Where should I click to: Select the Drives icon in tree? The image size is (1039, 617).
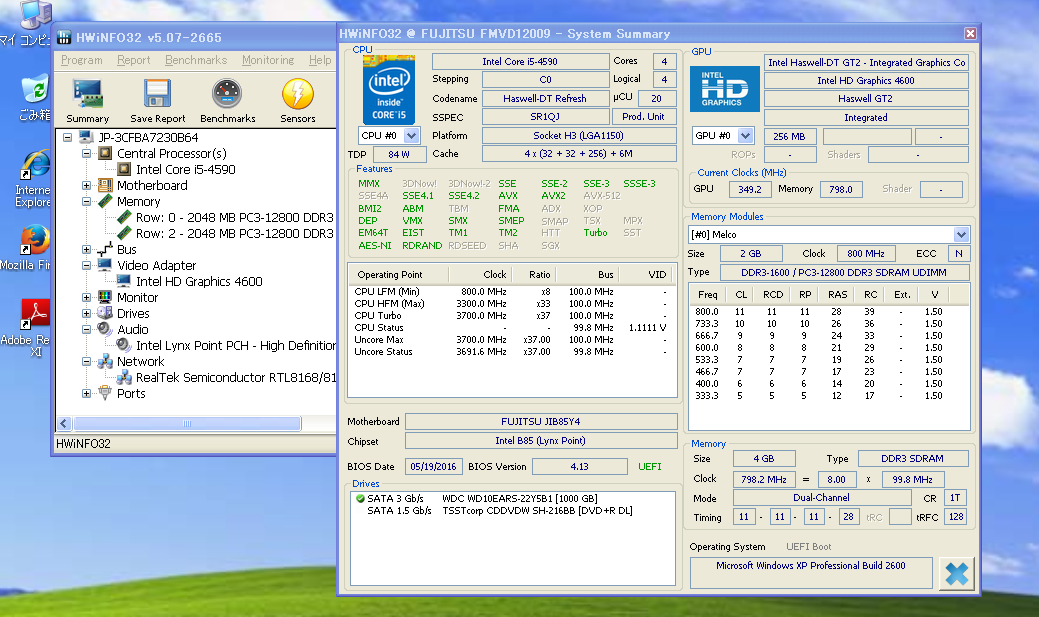(105, 313)
